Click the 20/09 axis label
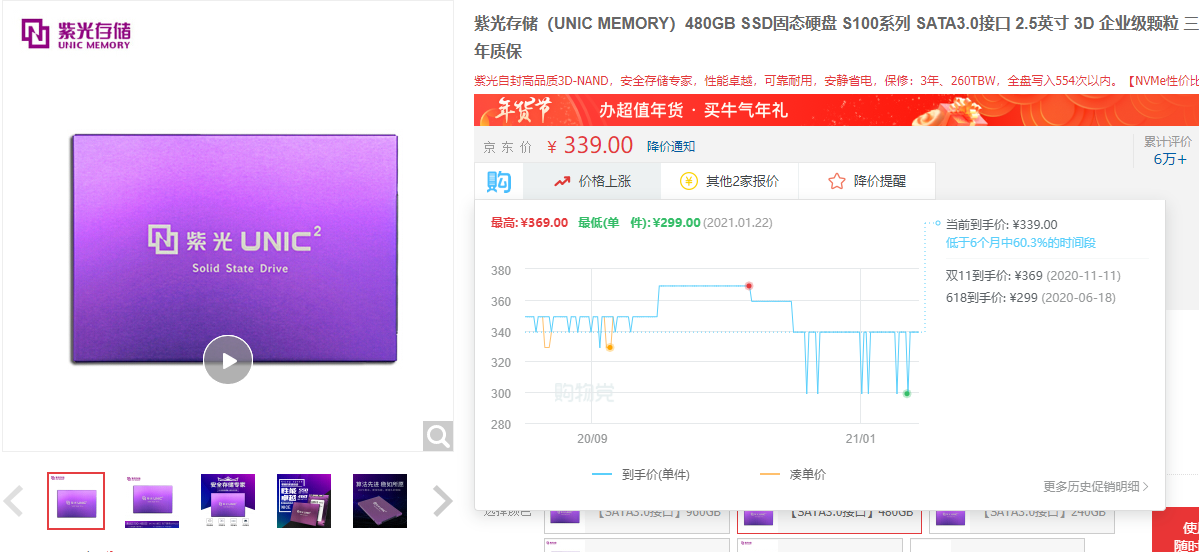The width and height of the screenshot is (1199, 552). pos(592,440)
